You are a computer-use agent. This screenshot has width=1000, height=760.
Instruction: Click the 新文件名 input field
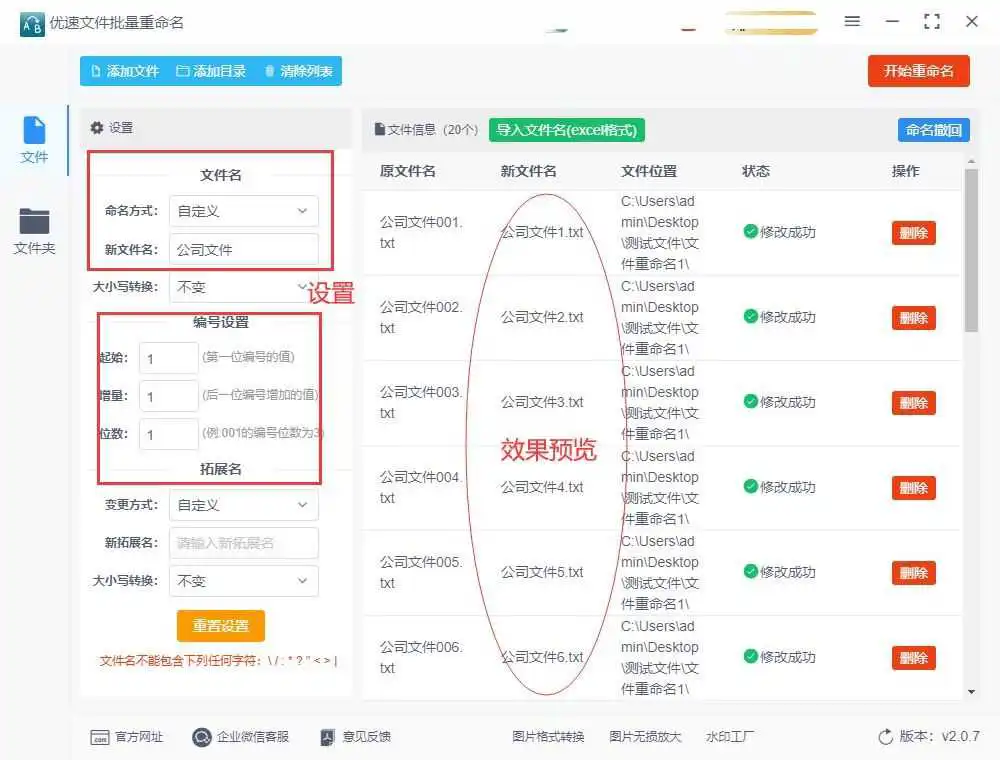pos(244,249)
